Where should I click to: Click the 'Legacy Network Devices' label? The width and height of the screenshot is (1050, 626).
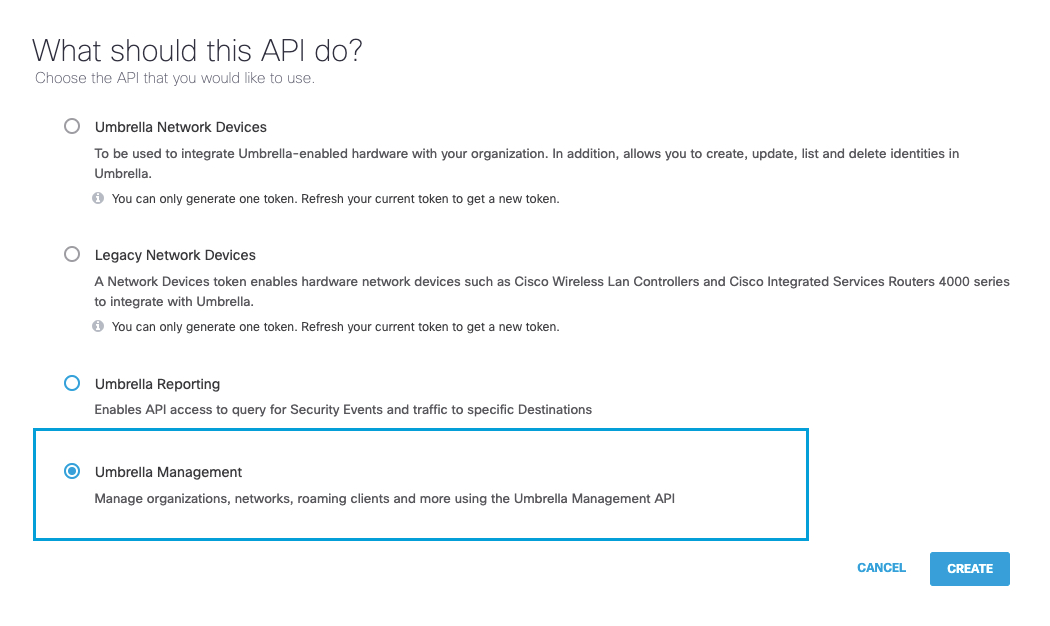(x=175, y=255)
